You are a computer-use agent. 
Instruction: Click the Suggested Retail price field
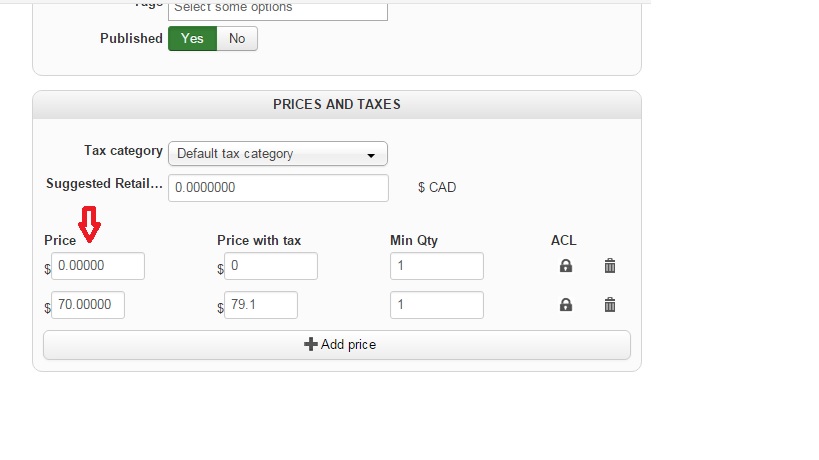(278, 188)
